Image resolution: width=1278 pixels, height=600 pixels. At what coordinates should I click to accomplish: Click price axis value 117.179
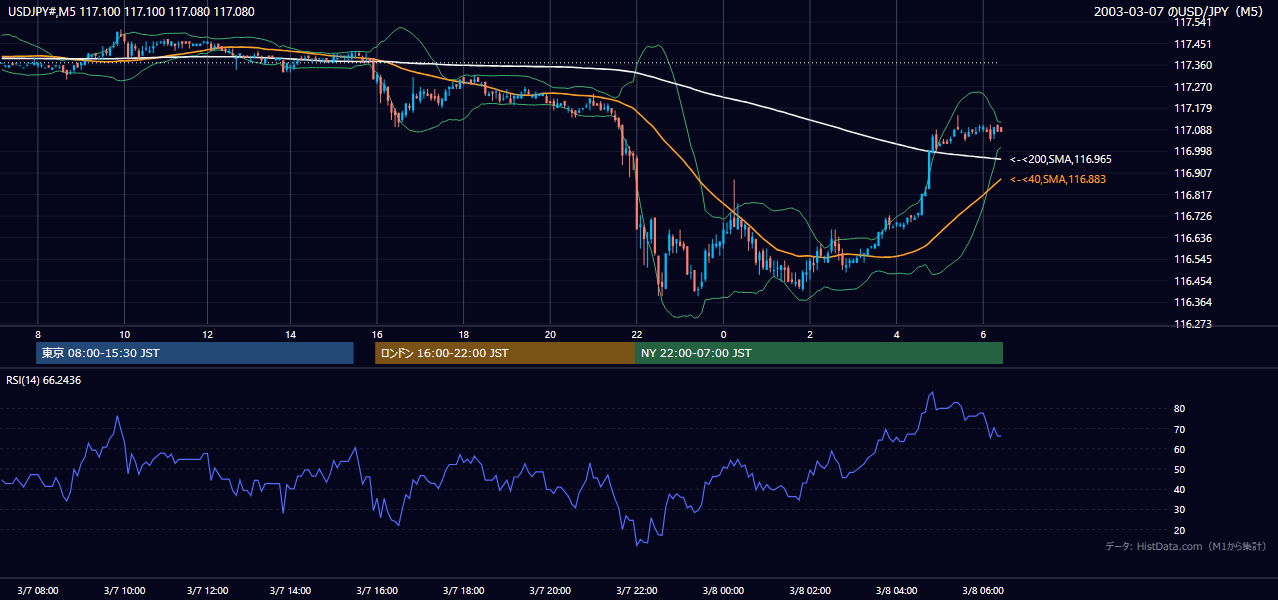(1193, 108)
